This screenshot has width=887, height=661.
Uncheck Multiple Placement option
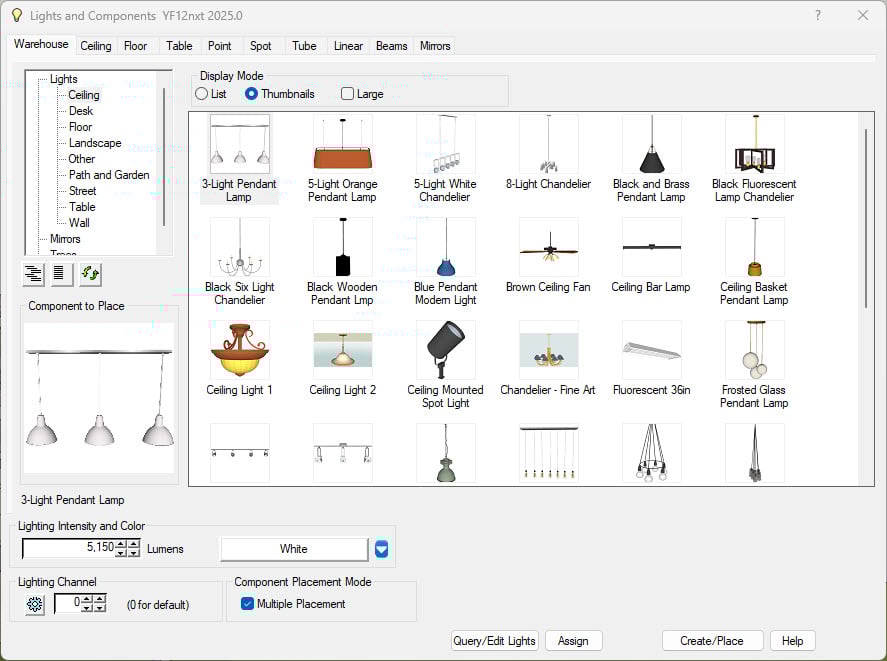pyautogui.click(x=248, y=604)
